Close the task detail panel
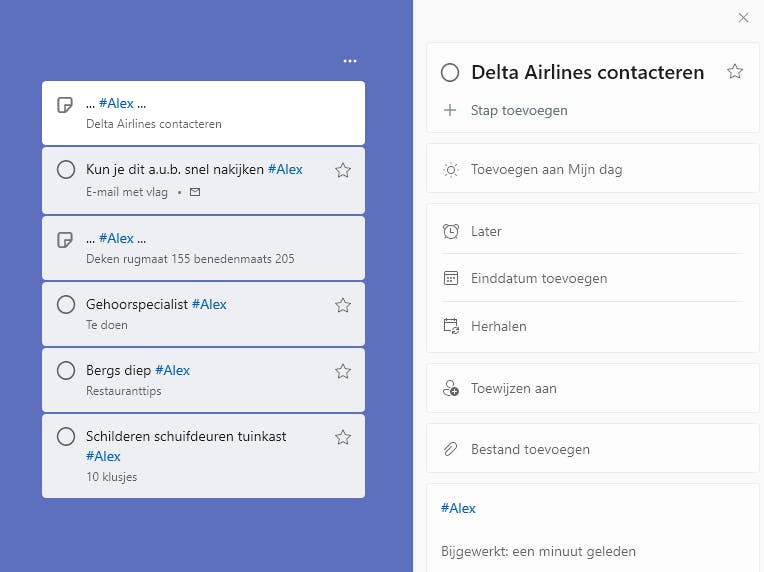Viewport: 764px width, 572px height. [743, 17]
